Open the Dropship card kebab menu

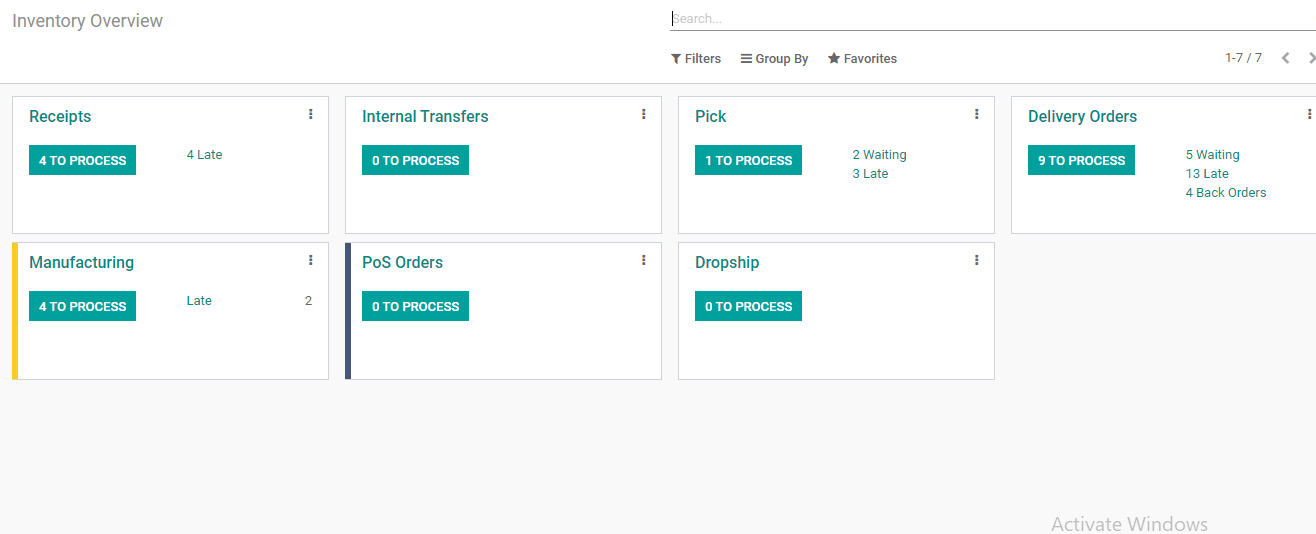click(x=976, y=261)
